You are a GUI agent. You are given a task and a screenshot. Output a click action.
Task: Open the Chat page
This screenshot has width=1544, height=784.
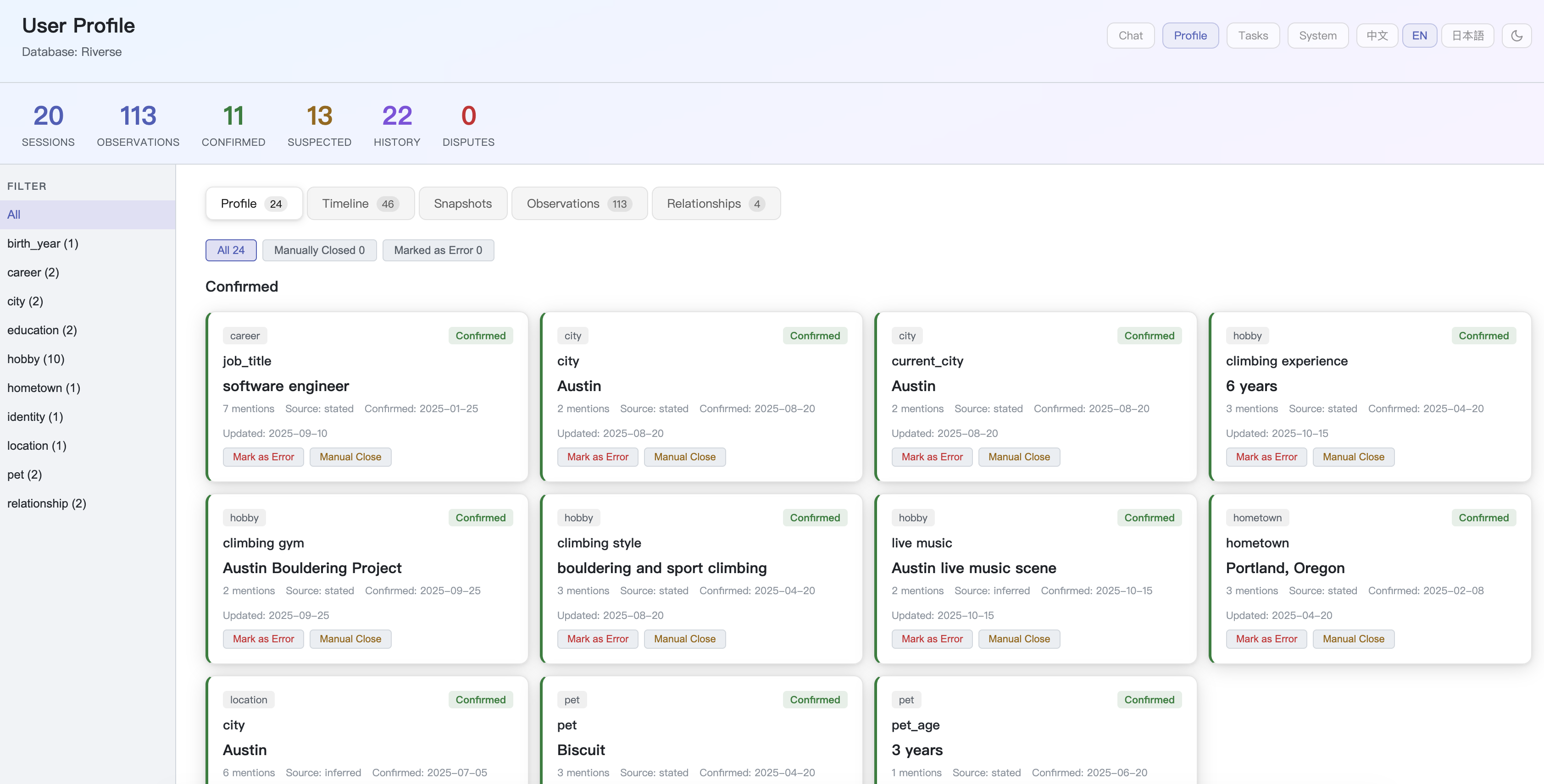1130,35
